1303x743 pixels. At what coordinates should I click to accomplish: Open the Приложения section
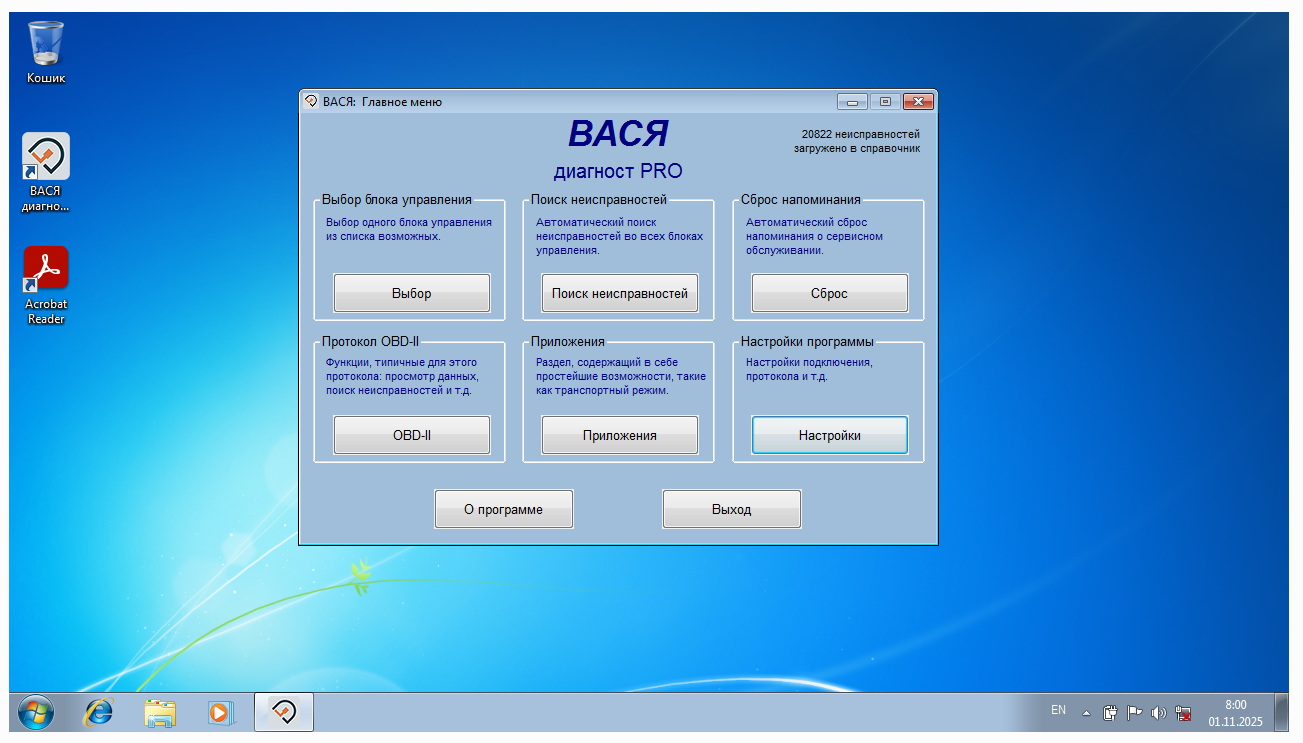click(x=619, y=435)
